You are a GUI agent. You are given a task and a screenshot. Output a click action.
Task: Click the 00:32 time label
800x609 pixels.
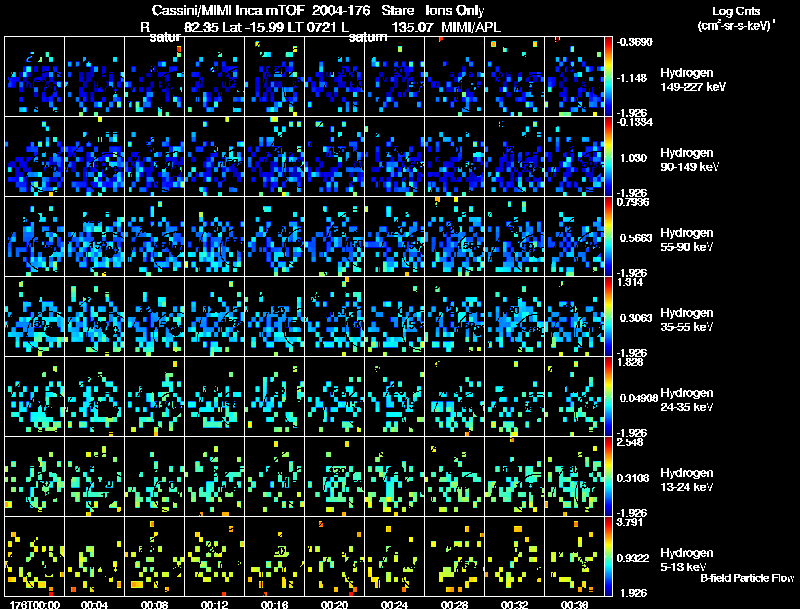pyautogui.click(x=514, y=605)
